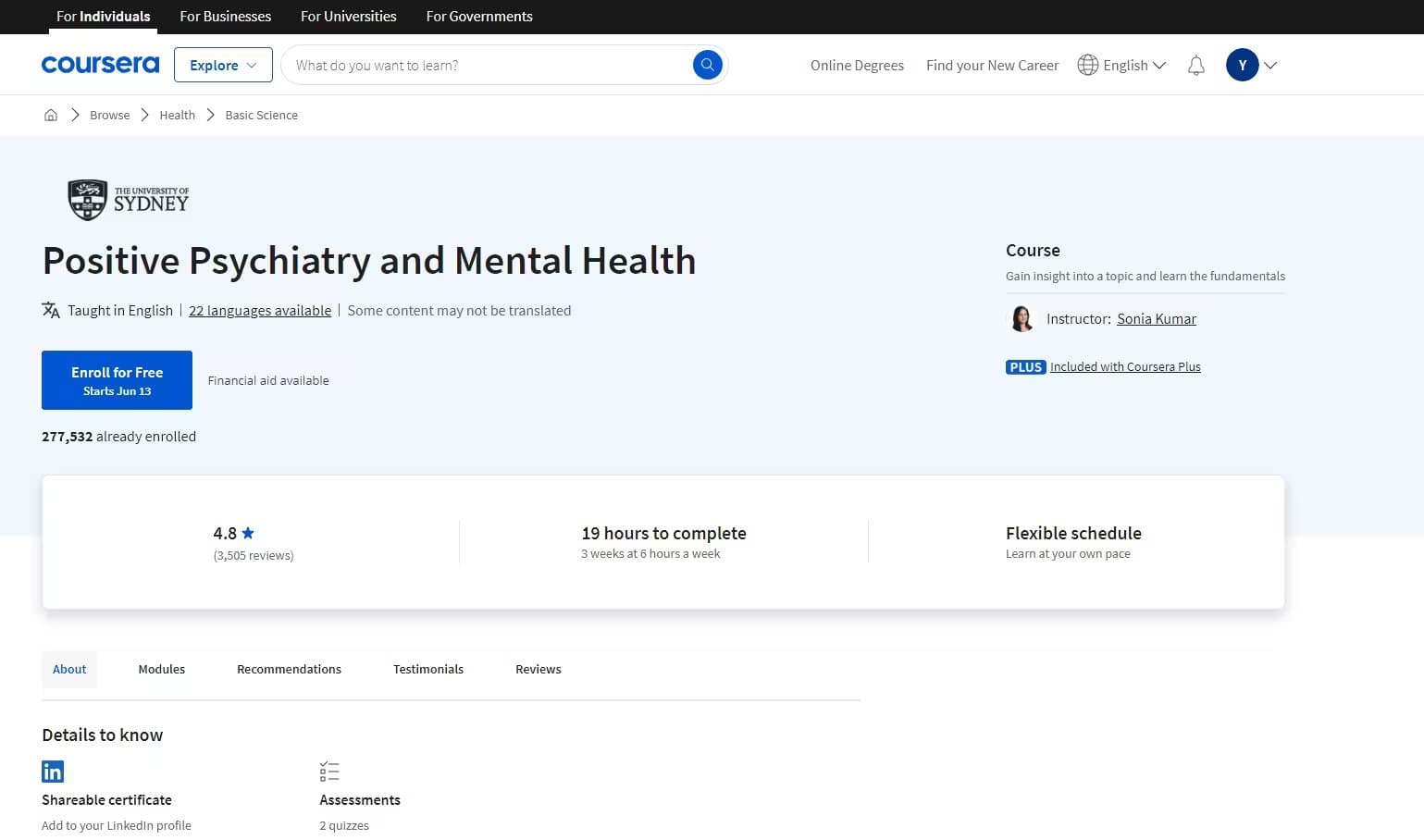This screenshot has width=1424, height=840.
Task: Open Find your New Career link
Action: (x=992, y=65)
